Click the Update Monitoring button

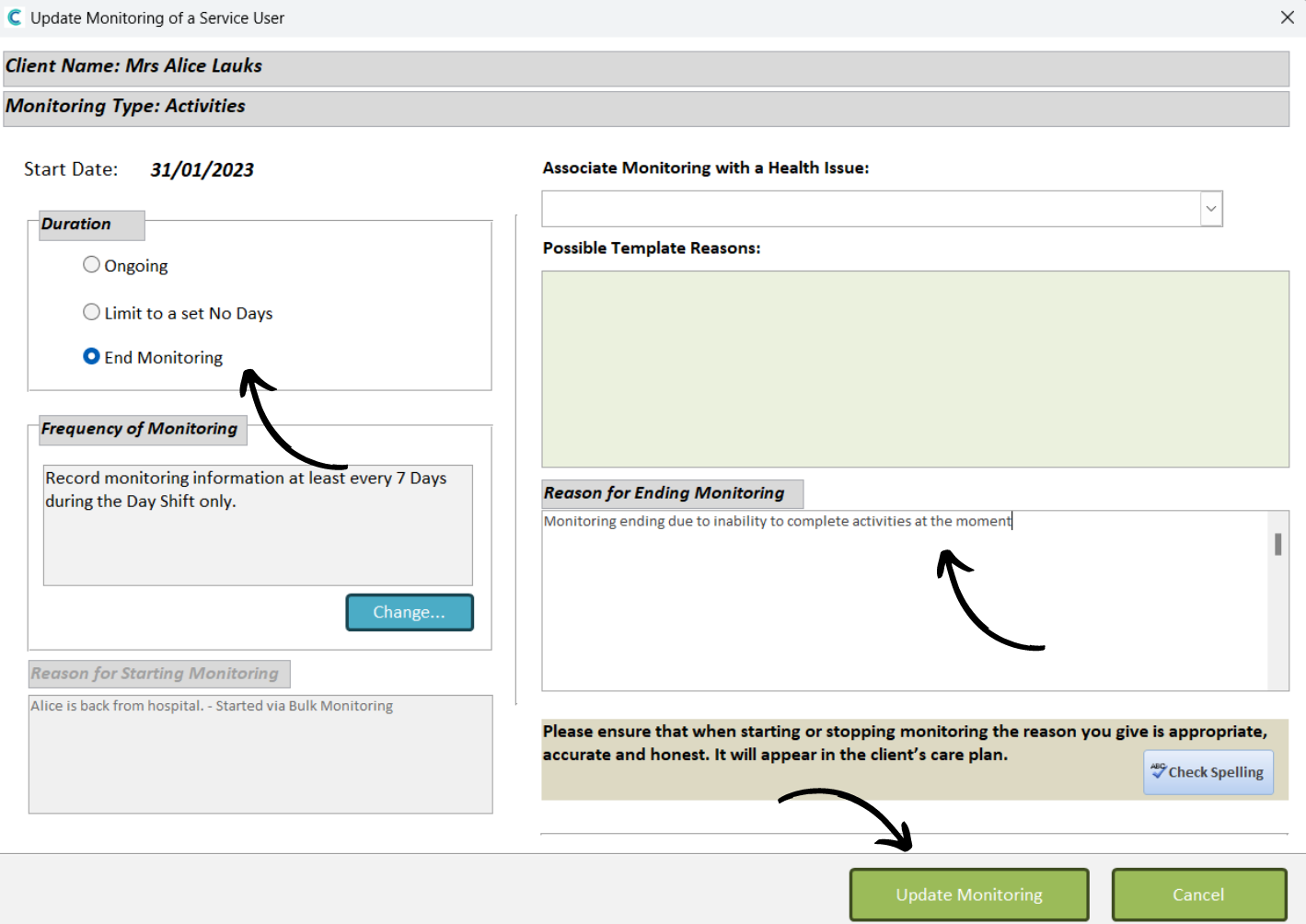[969, 895]
